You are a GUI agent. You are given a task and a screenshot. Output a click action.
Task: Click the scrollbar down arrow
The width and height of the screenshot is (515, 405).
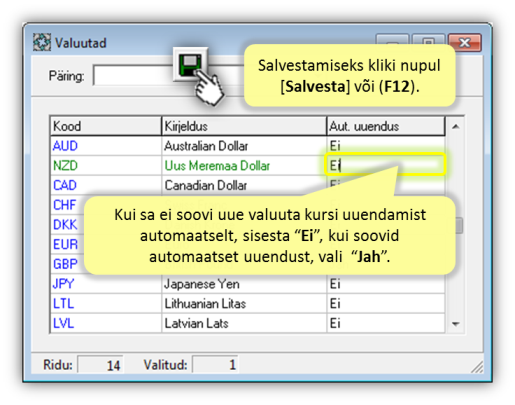[x=455, y=324]
